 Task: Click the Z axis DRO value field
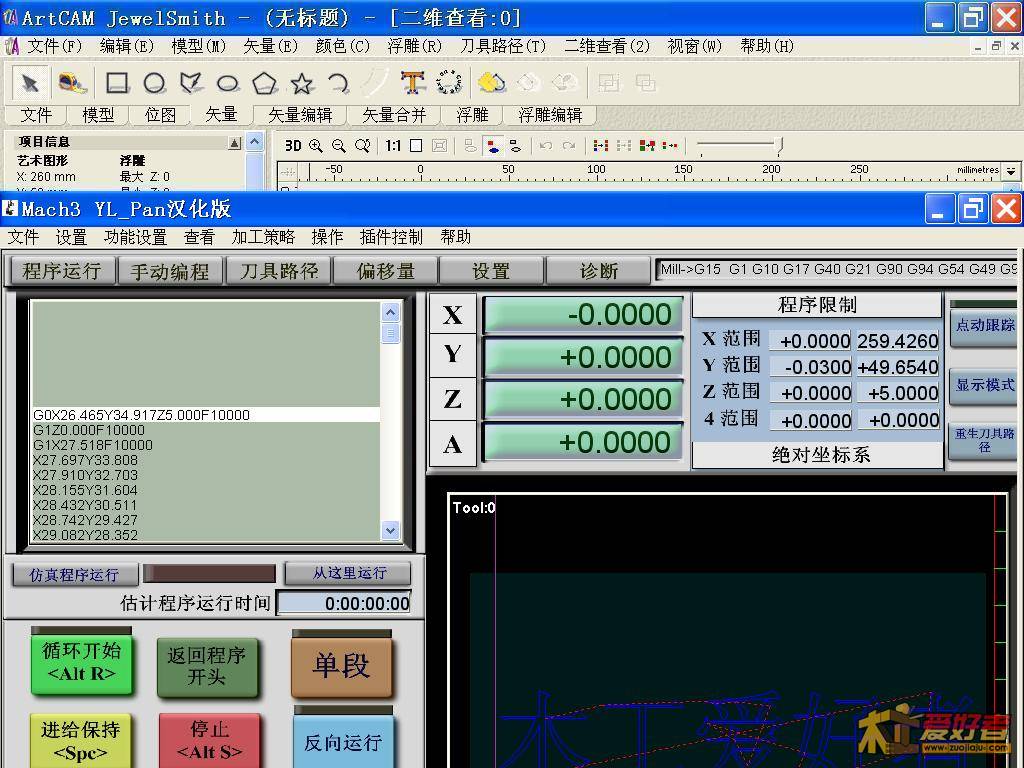pos(583,398)
